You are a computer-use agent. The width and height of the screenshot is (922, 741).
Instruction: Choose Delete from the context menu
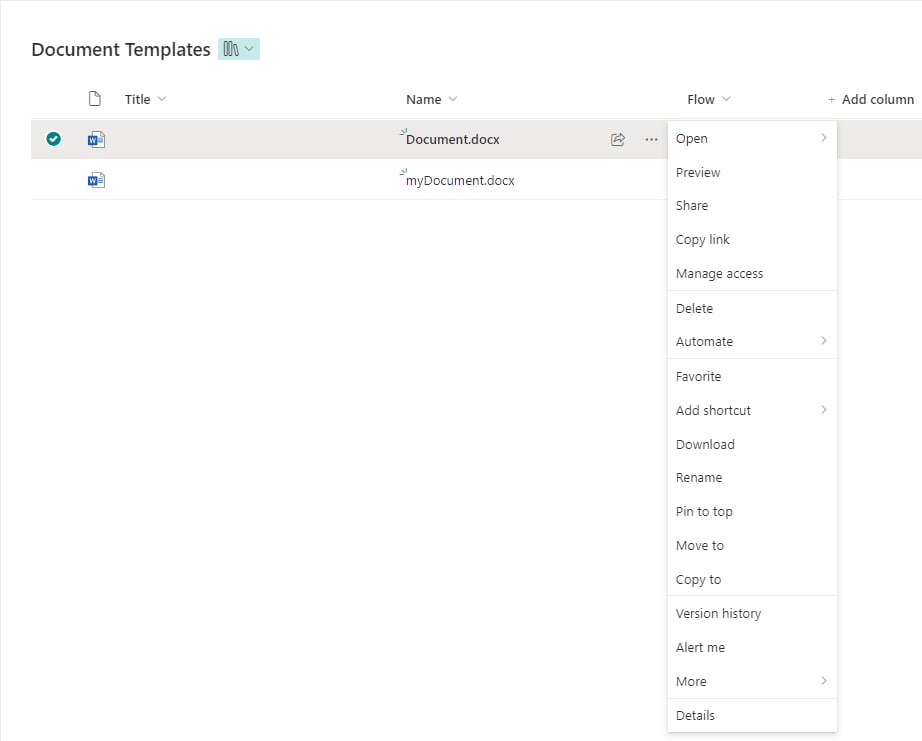point(752,308)
